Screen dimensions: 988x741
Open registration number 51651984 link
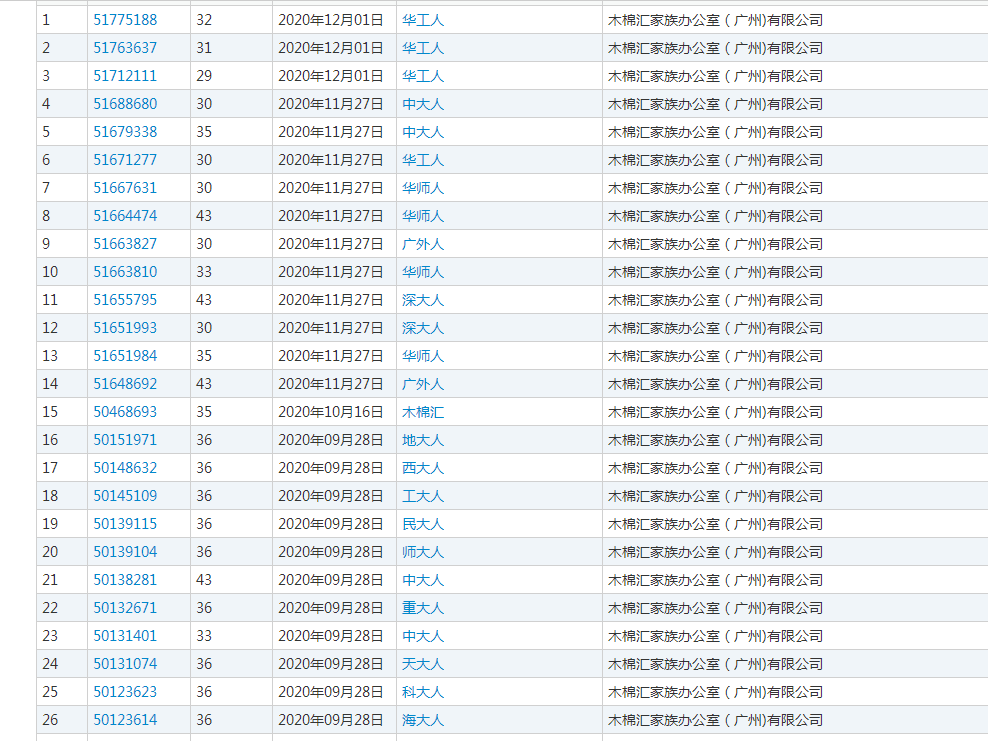click(125, 356)
